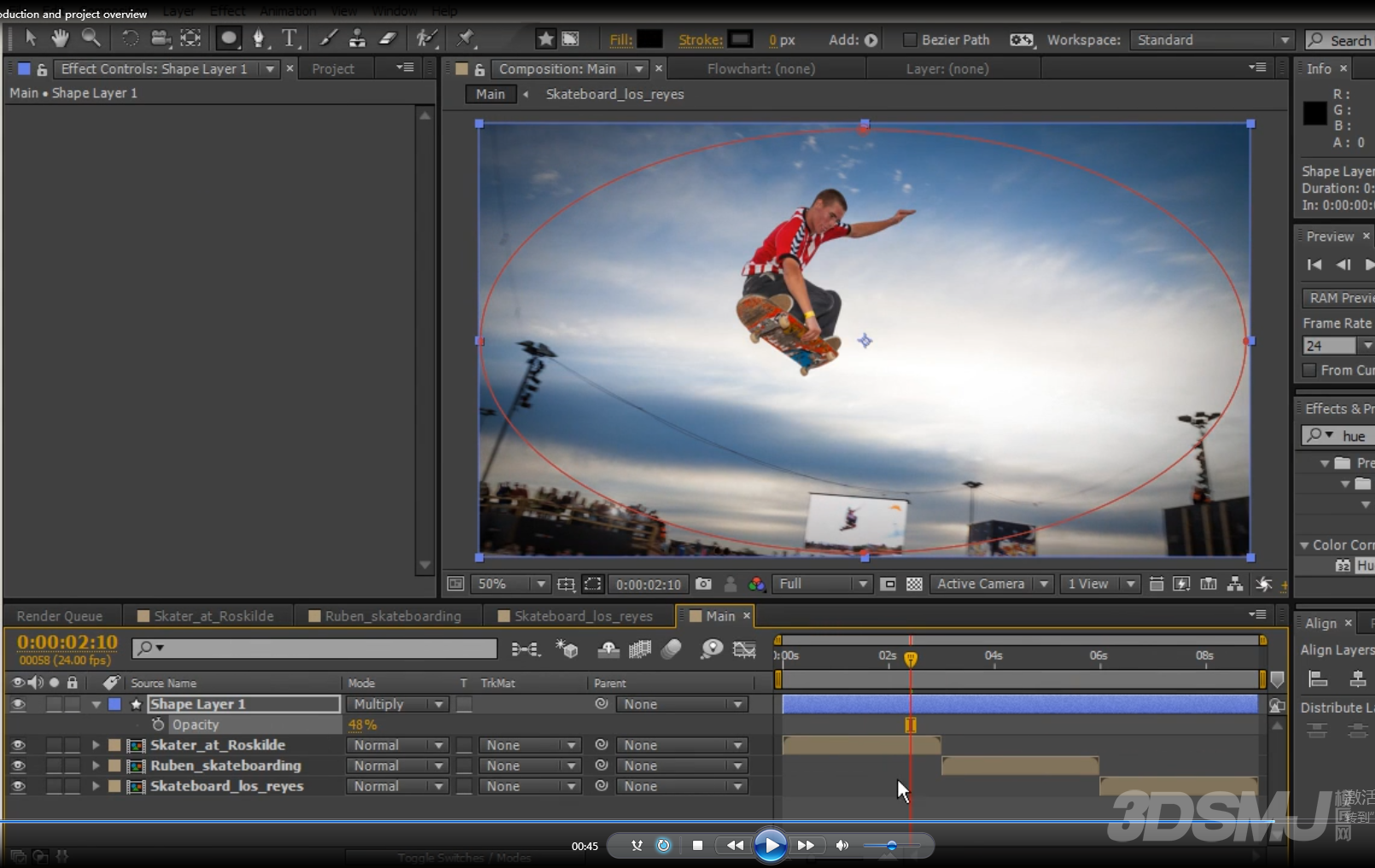Click the Fill color swatch
This screenshot has width=1375, height=868.
(x=650, y=39)
